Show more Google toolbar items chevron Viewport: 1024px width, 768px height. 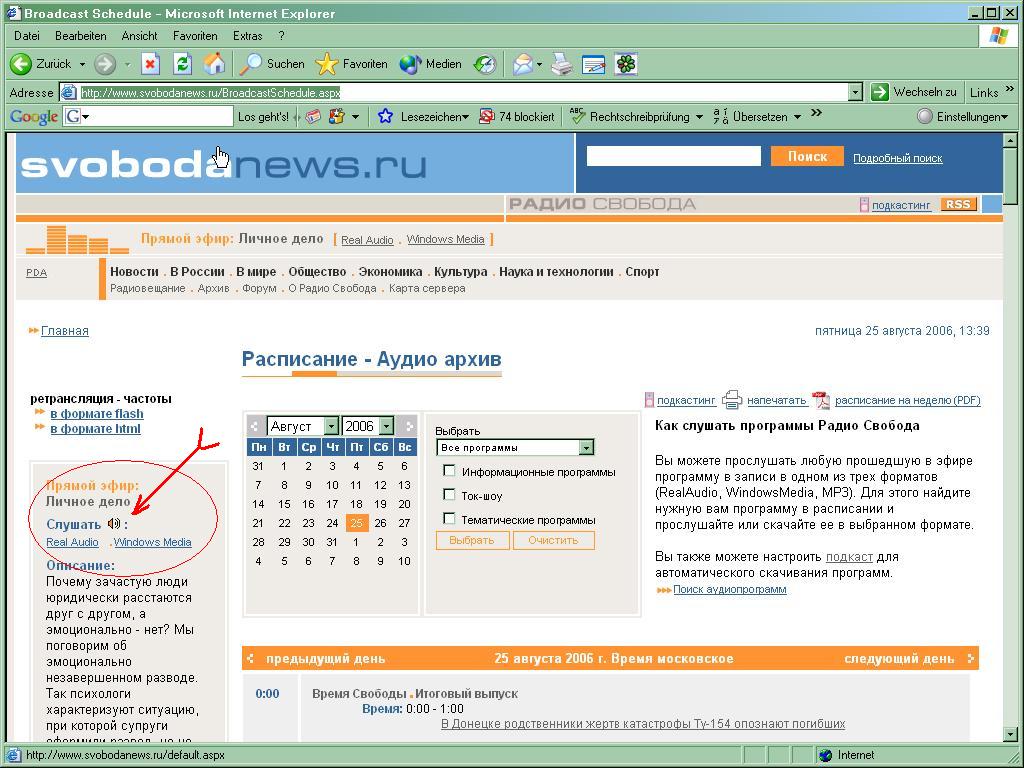(x=816, y=113)
